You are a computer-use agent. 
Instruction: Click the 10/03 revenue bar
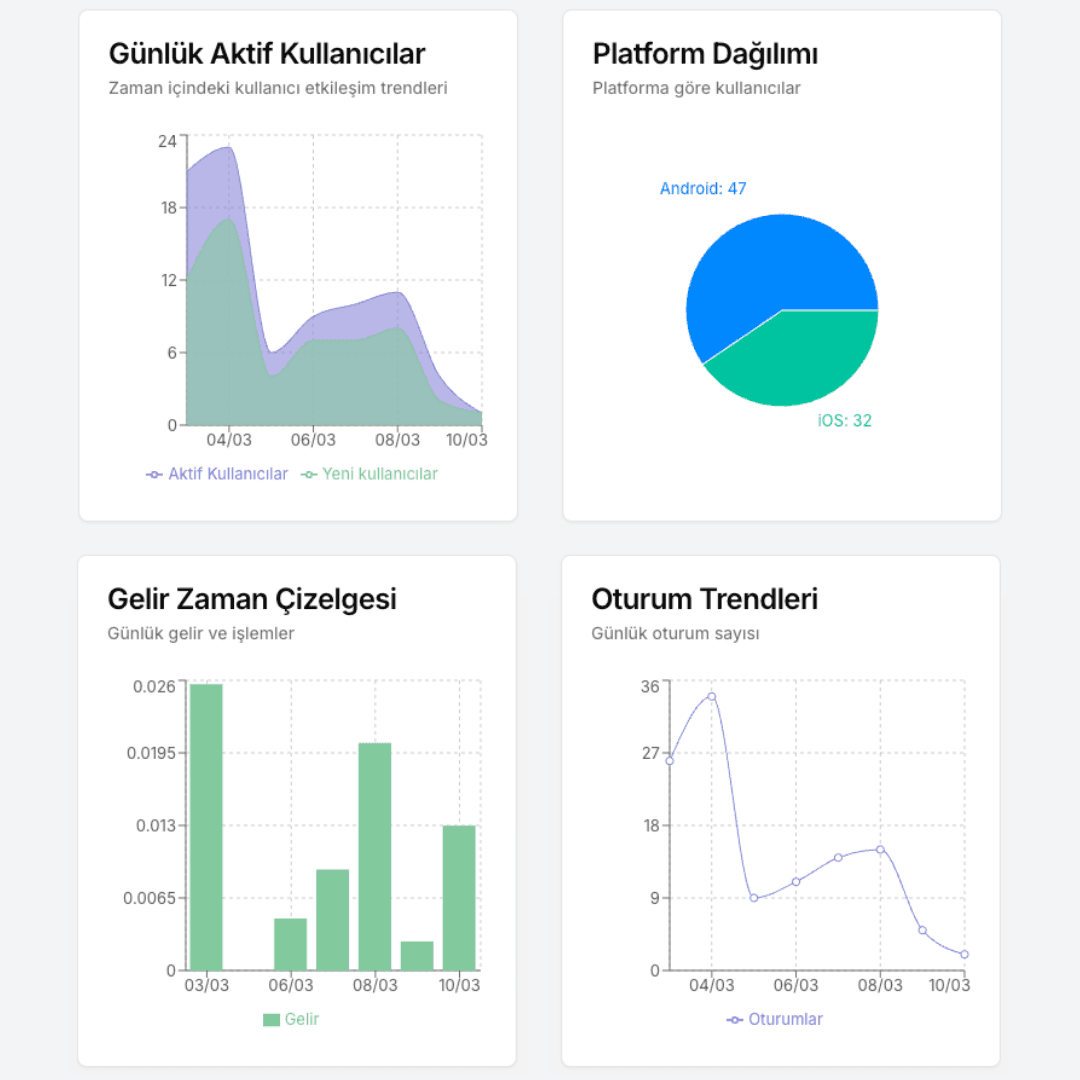(x=459, y=897)
